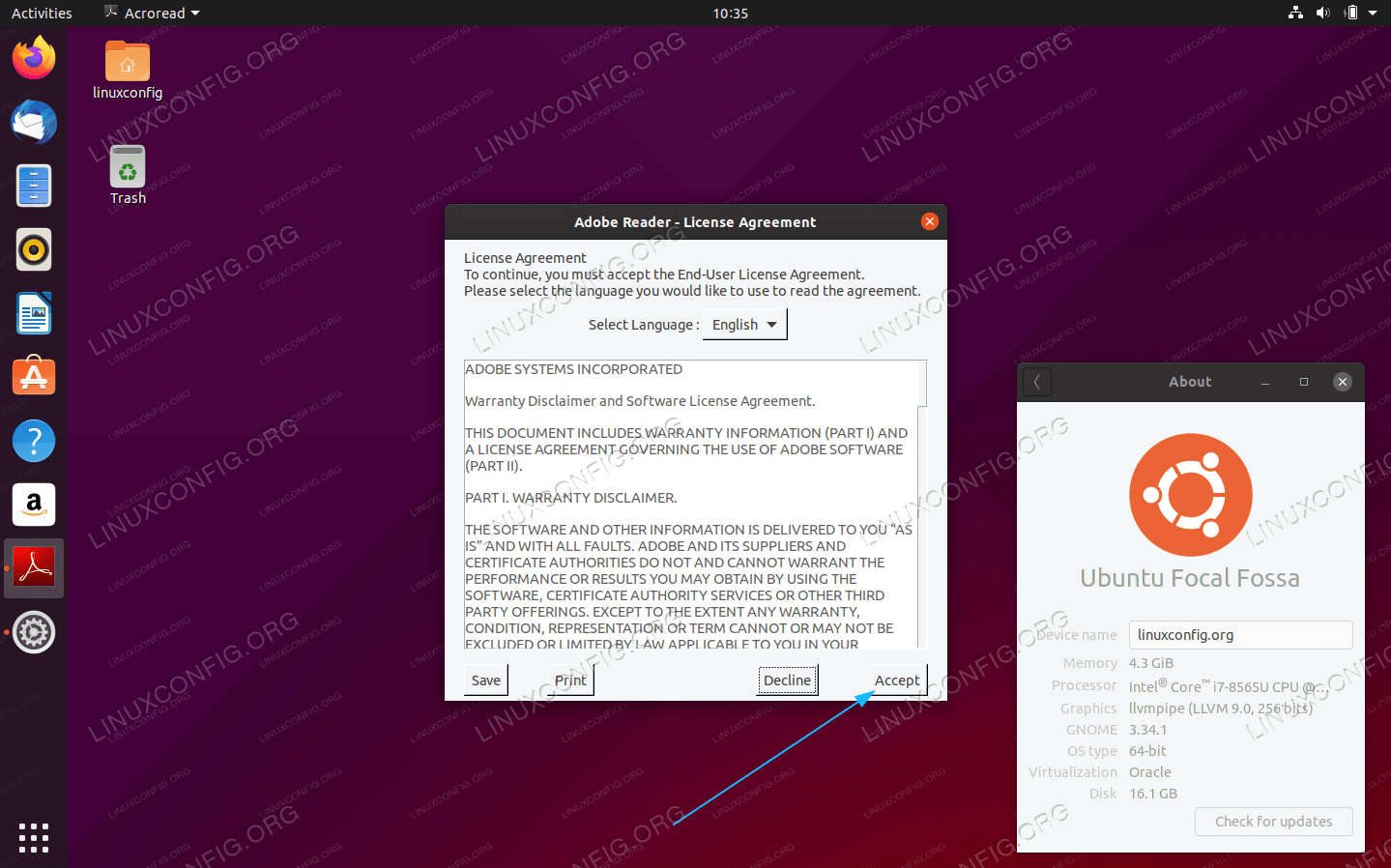Click the Decline button
The image size is (1391, 868).
(787, 680)
